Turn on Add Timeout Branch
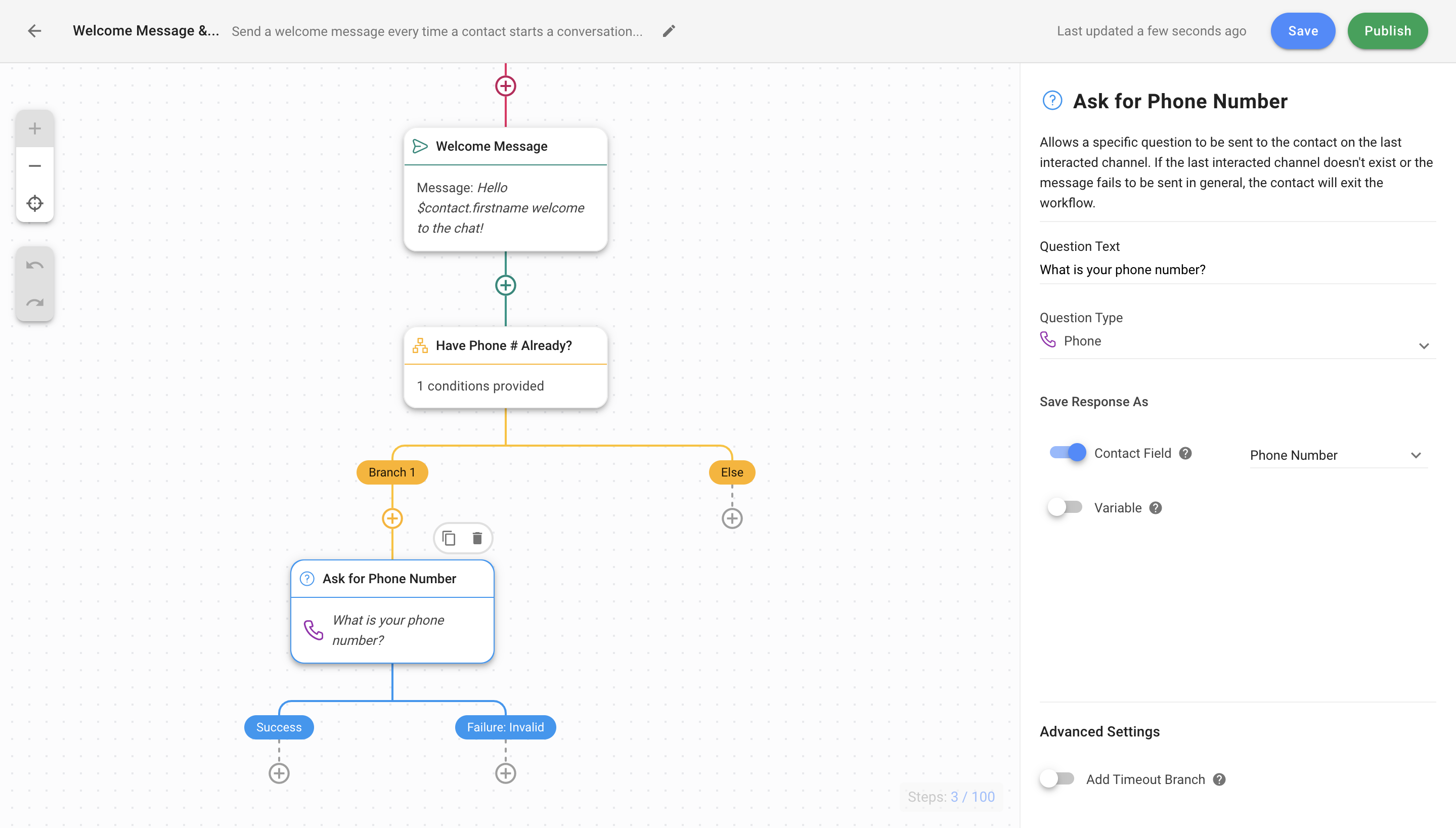The width and height of the screenshot is (1456, 828). [1057, 778]
